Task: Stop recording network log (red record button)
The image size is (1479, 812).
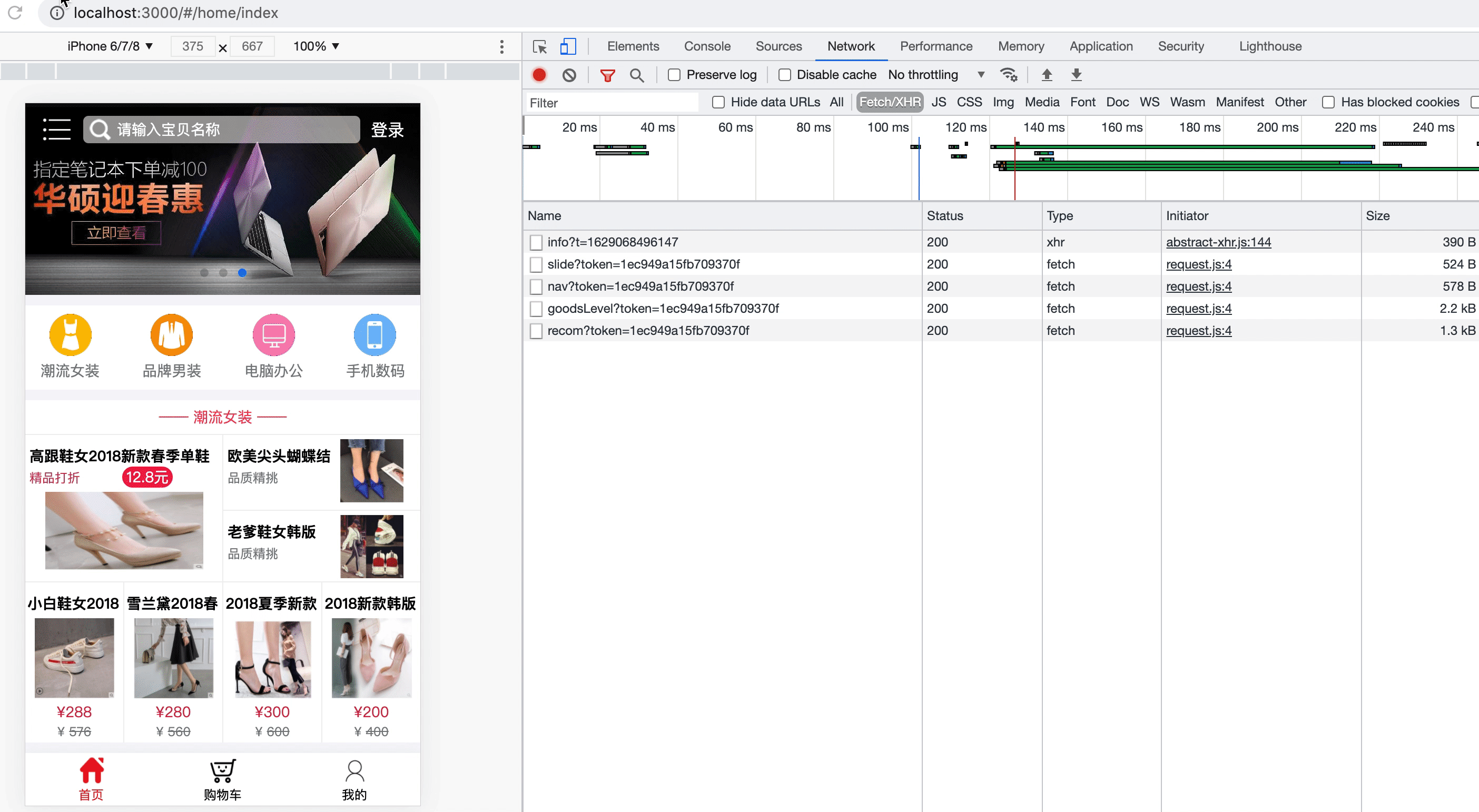Action: [x=539, y=75]
